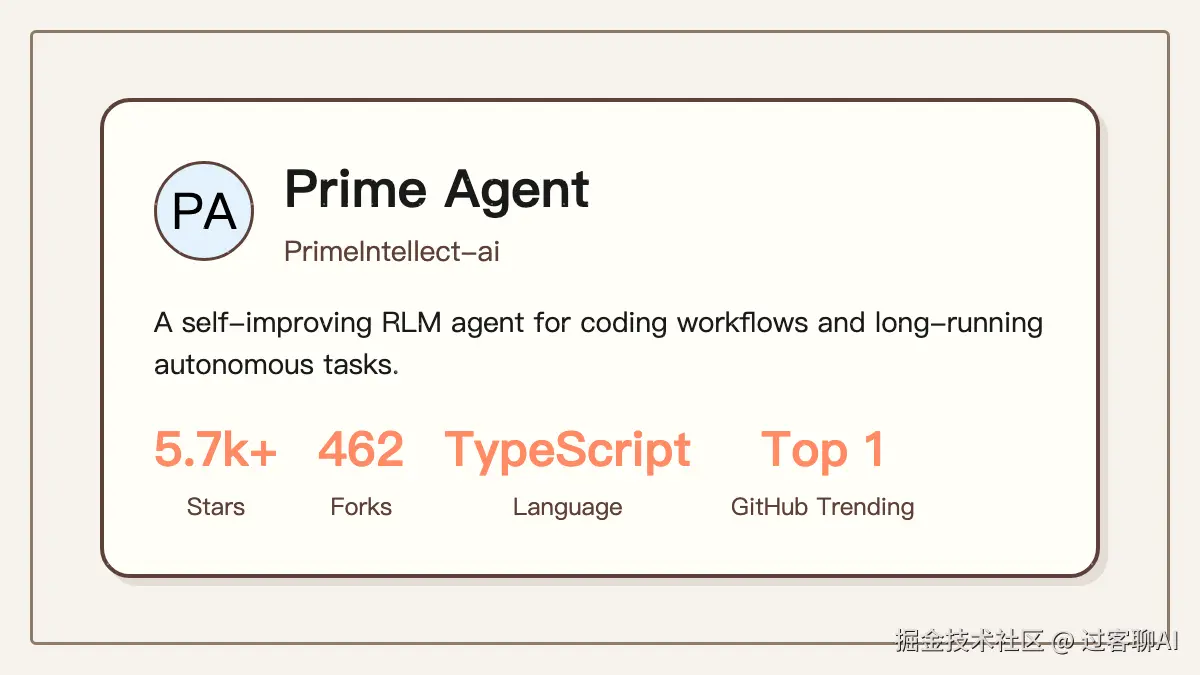This screenshot has width=1200, height=675.
Task: Click the Top 1 ranking value
Action: pos(823,451)
